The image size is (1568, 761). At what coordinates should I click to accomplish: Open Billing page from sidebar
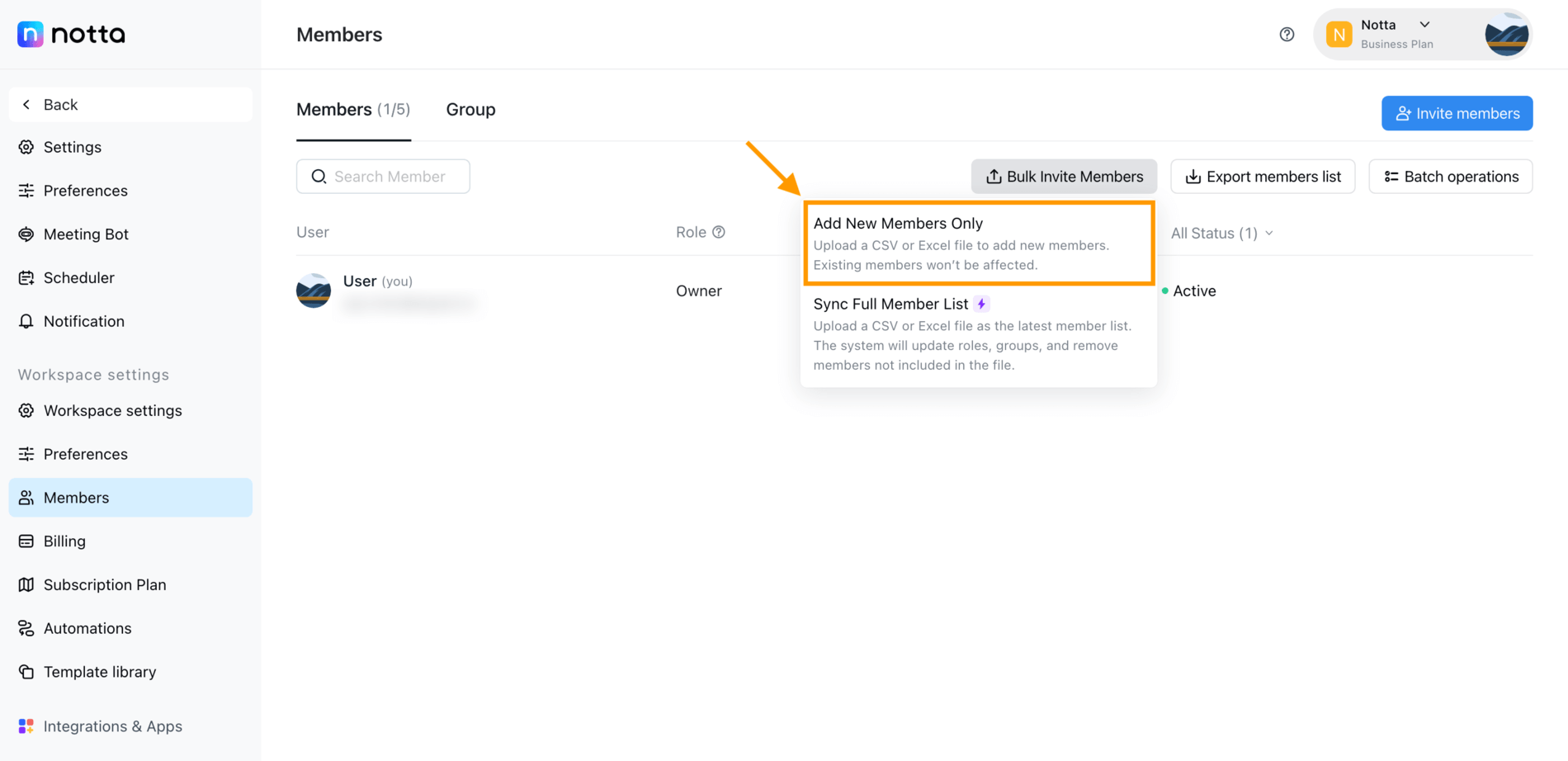[x=130, y=541]
